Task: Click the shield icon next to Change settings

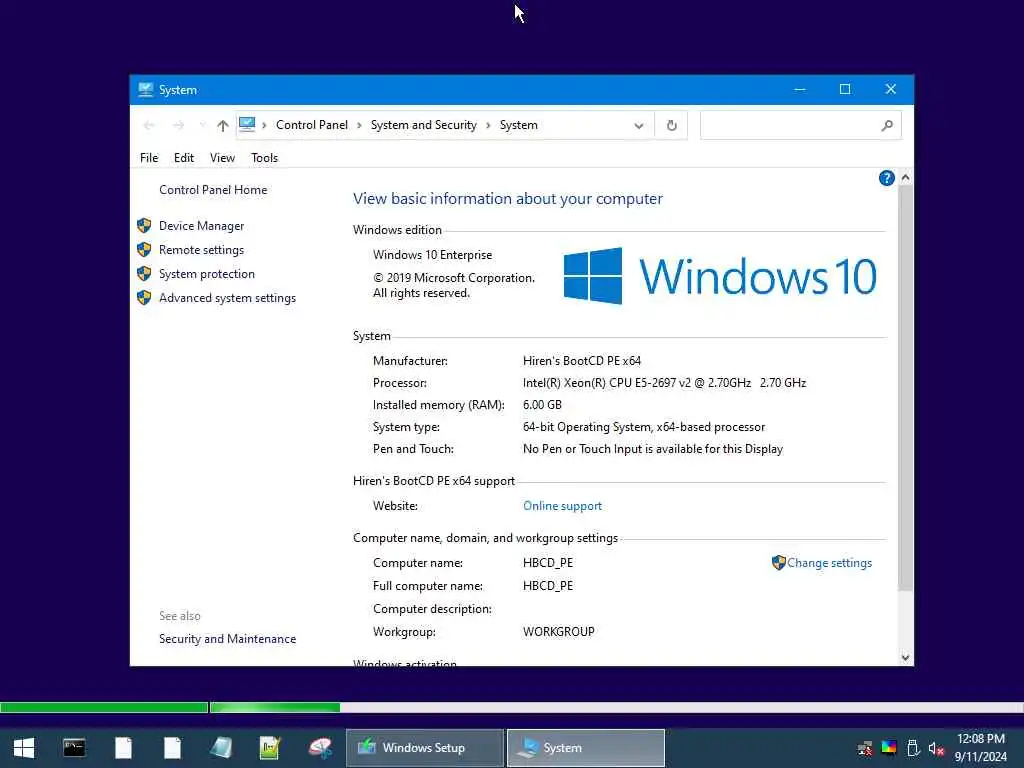Action: tap(778, 563)
